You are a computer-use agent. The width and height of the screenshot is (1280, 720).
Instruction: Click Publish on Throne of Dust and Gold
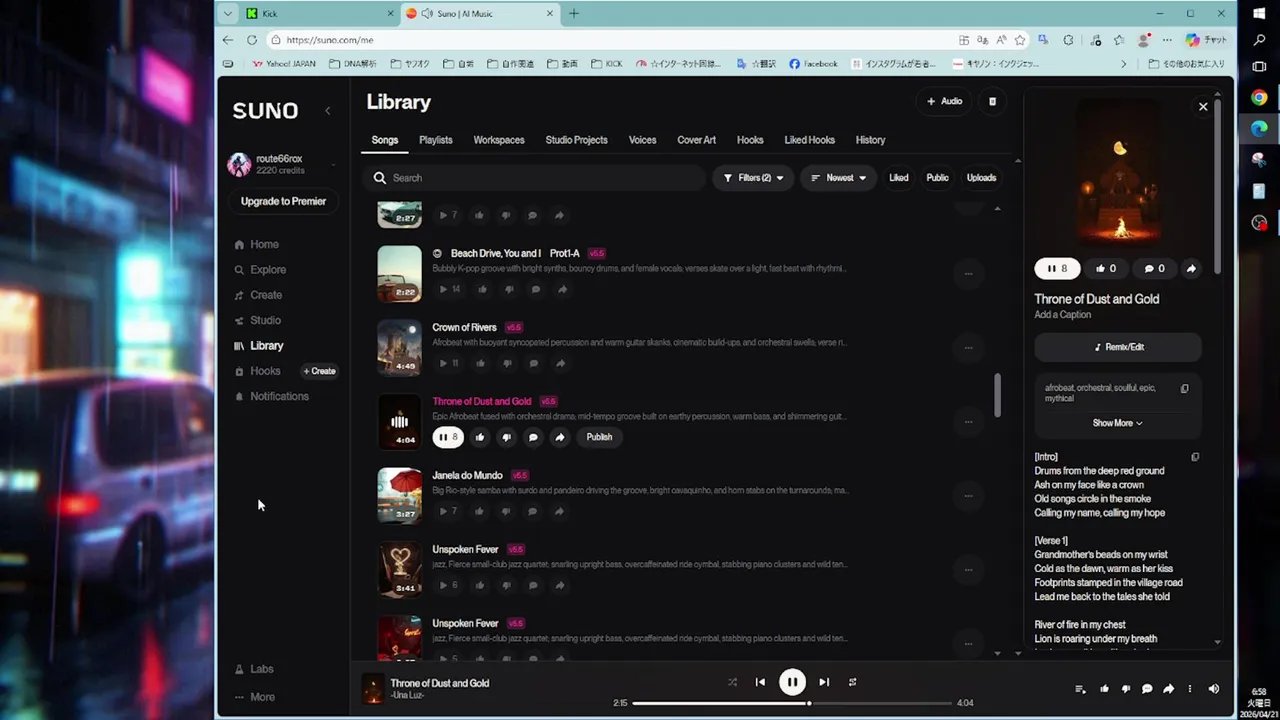pyautogui.click(x=599, y=437)
